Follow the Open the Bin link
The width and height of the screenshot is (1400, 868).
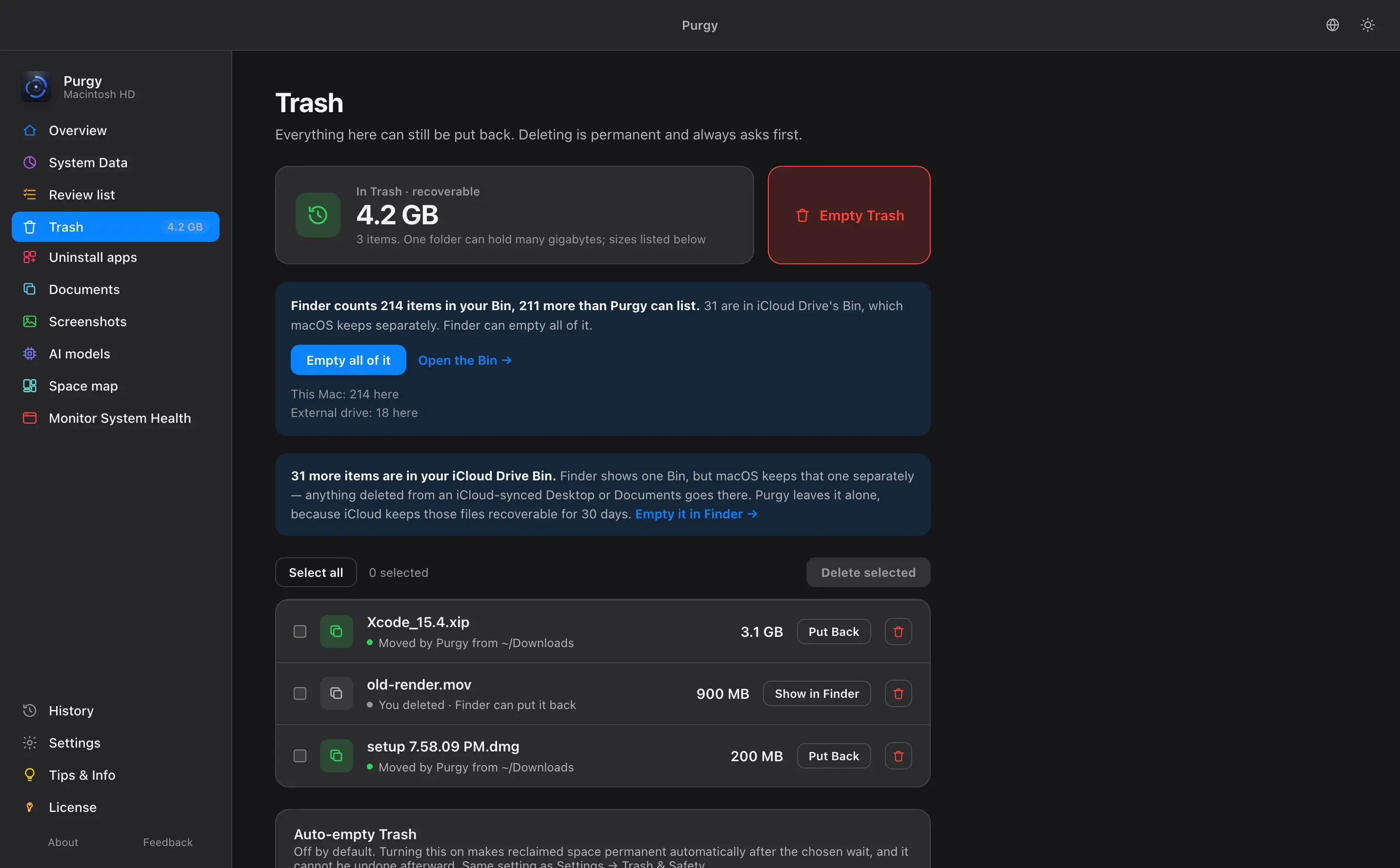coord(464,360)
